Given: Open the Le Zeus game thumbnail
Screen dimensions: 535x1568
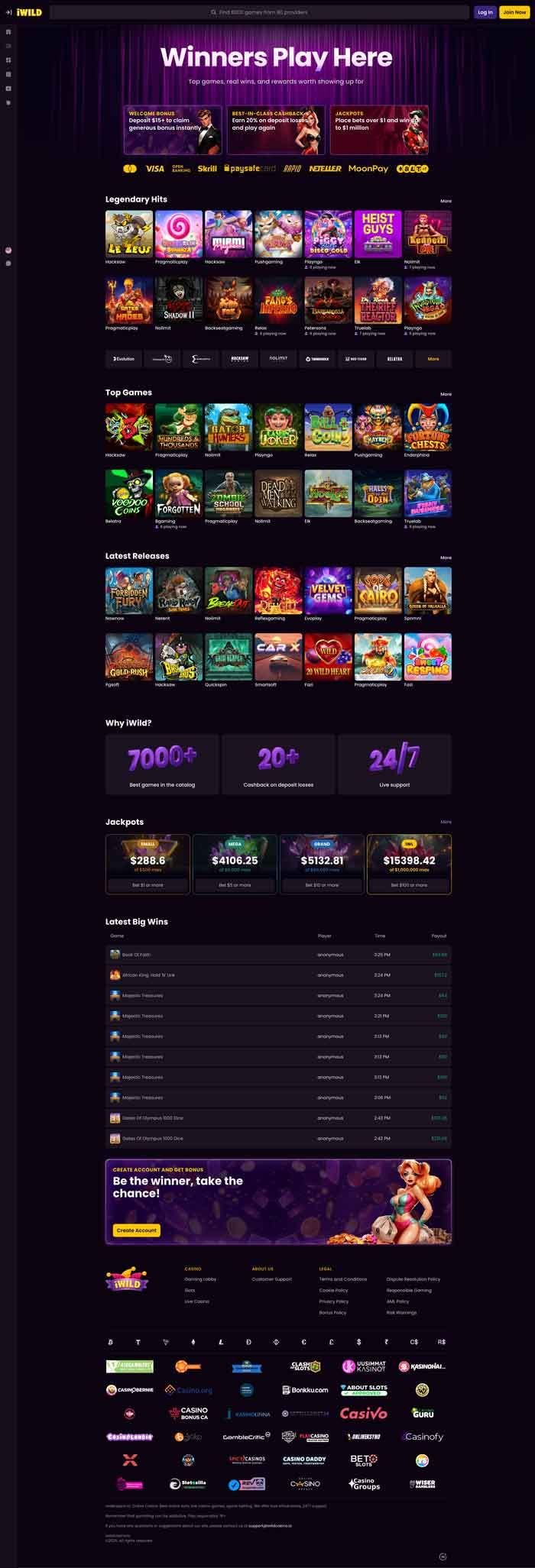Looking at the screenshot, I should pos(129,234).
